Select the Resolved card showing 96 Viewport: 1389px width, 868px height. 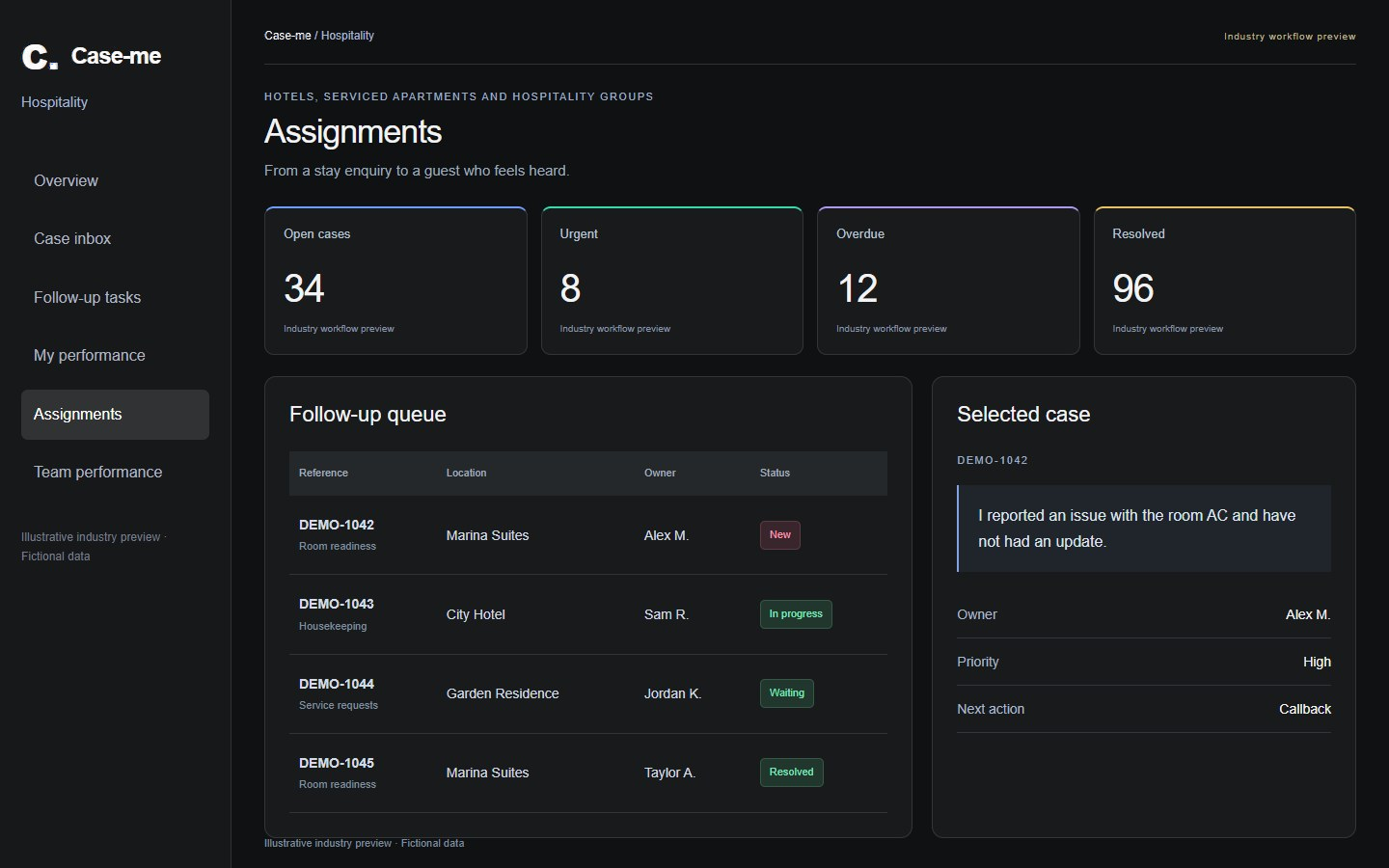(1225, 281)
